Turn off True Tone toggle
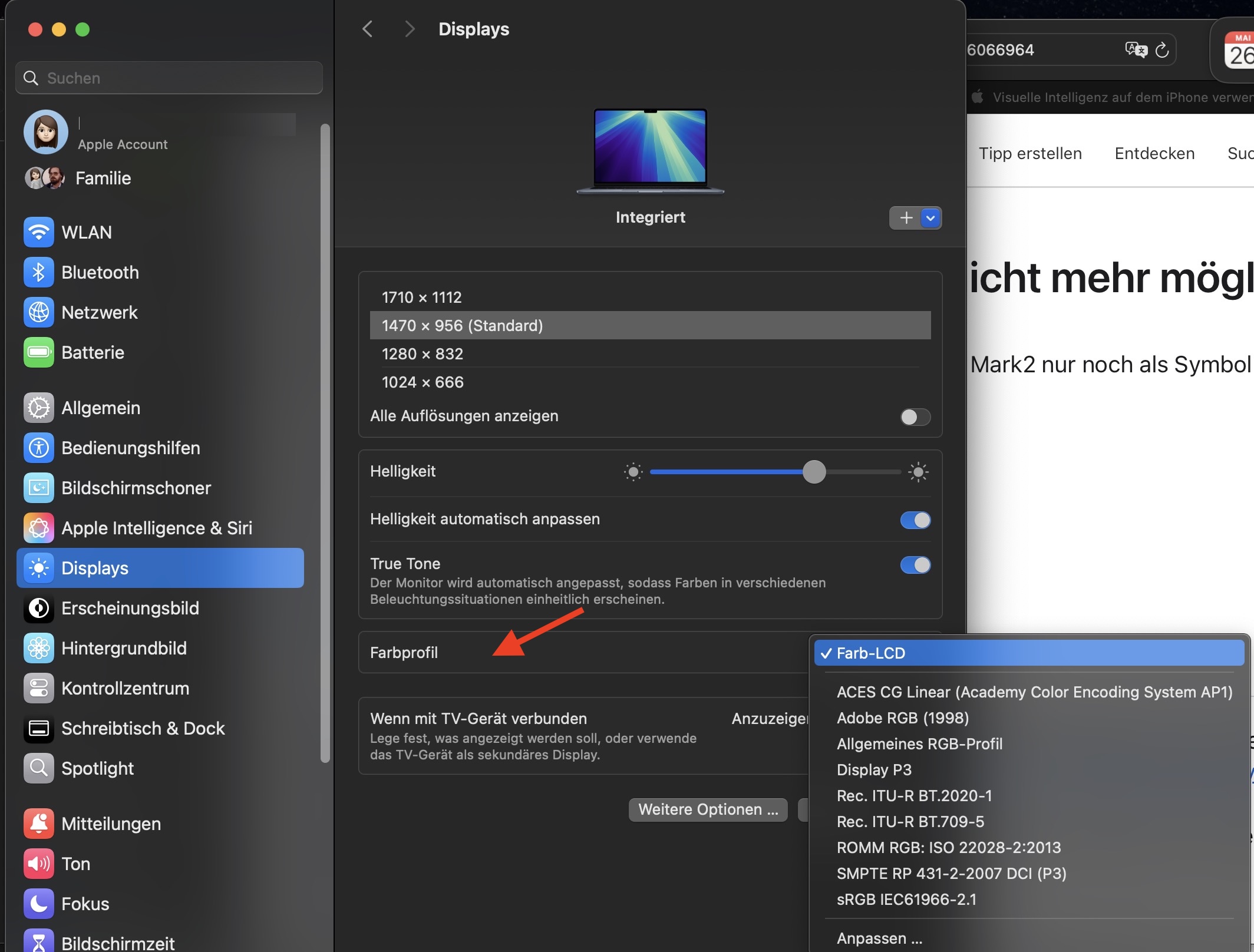The height and width of the screenshot is (952, 1254). pyautogui.click(x=915, y=565)
